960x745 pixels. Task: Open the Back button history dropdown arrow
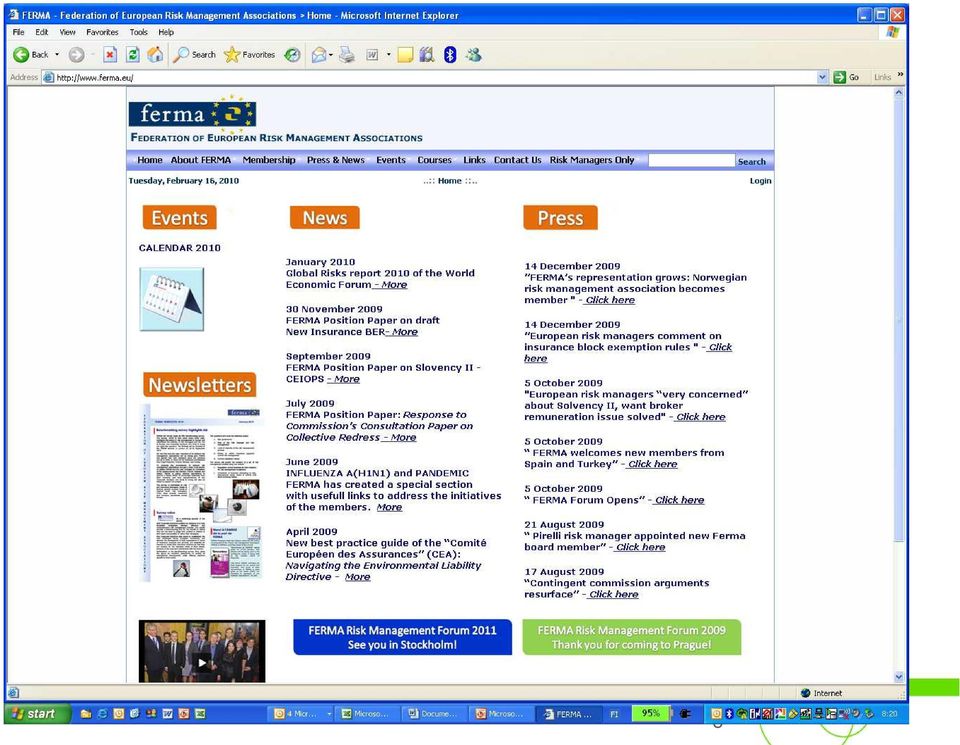(x=57, y=55)
